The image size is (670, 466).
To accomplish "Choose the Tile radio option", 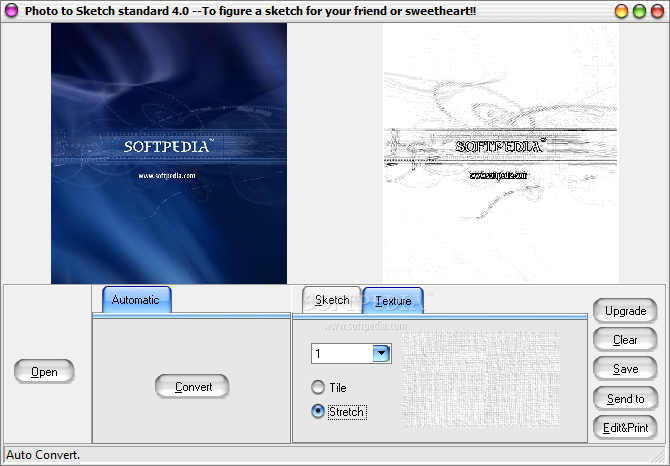I will click(329, 387).
